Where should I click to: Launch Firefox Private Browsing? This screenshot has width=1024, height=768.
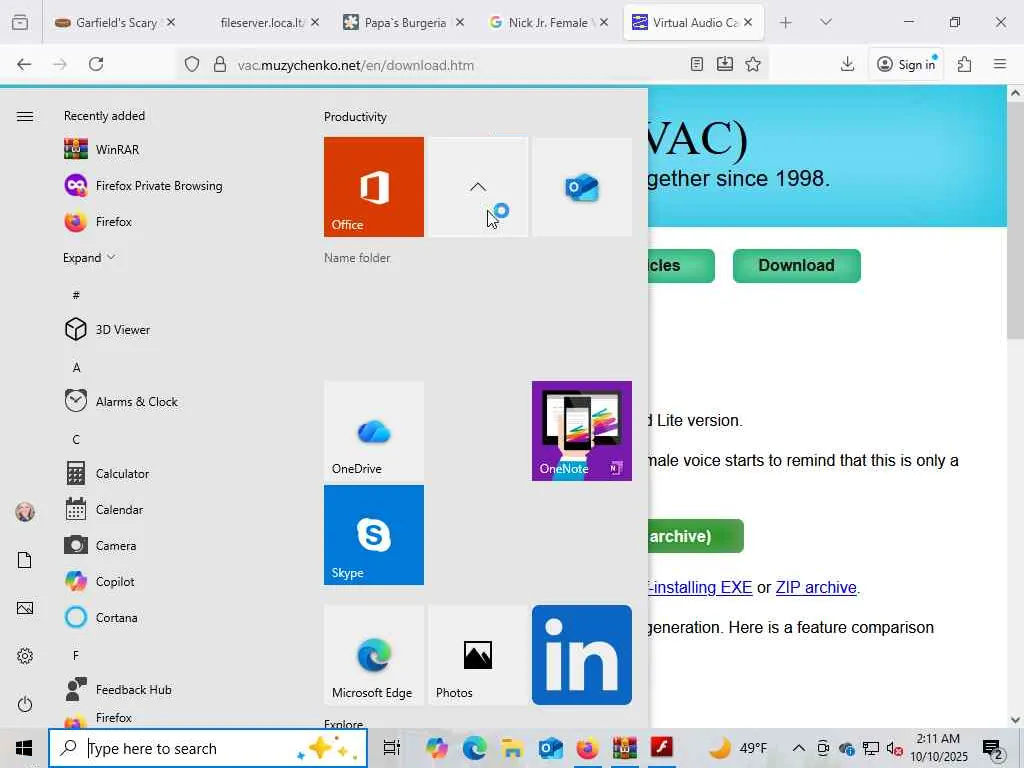[x=143, y=185]
